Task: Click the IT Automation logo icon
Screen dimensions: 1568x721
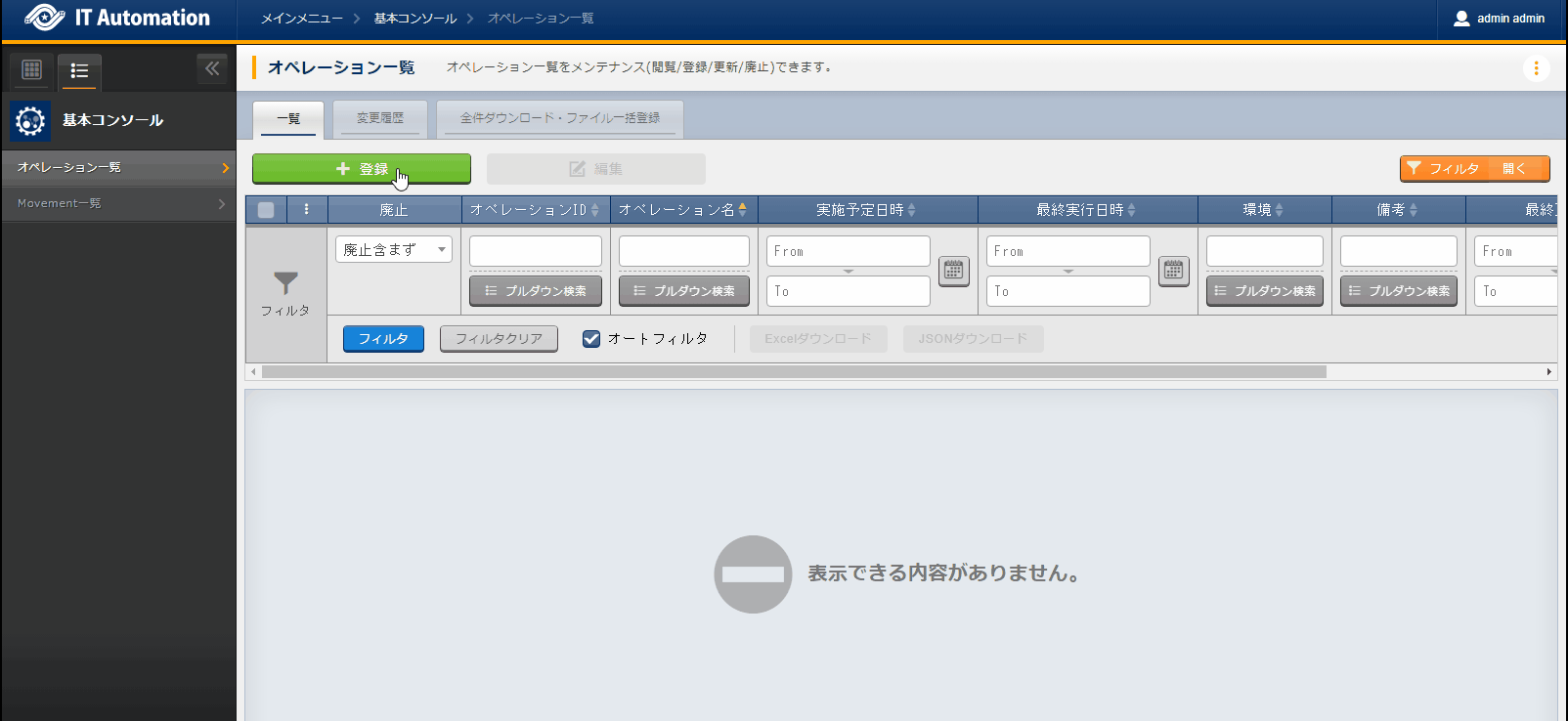Action: coord(44,18)
